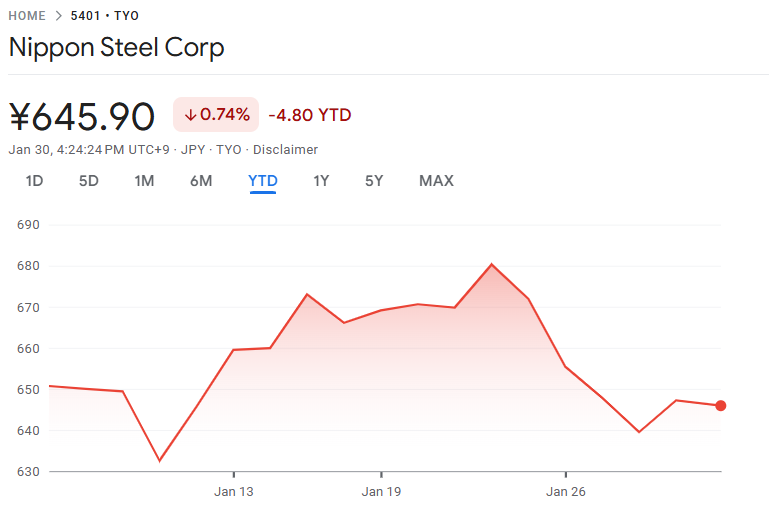This screenshot has width=769, height=521.
Task: Click the breadcrumb chevron separator
Action: (x=58, y=16)
